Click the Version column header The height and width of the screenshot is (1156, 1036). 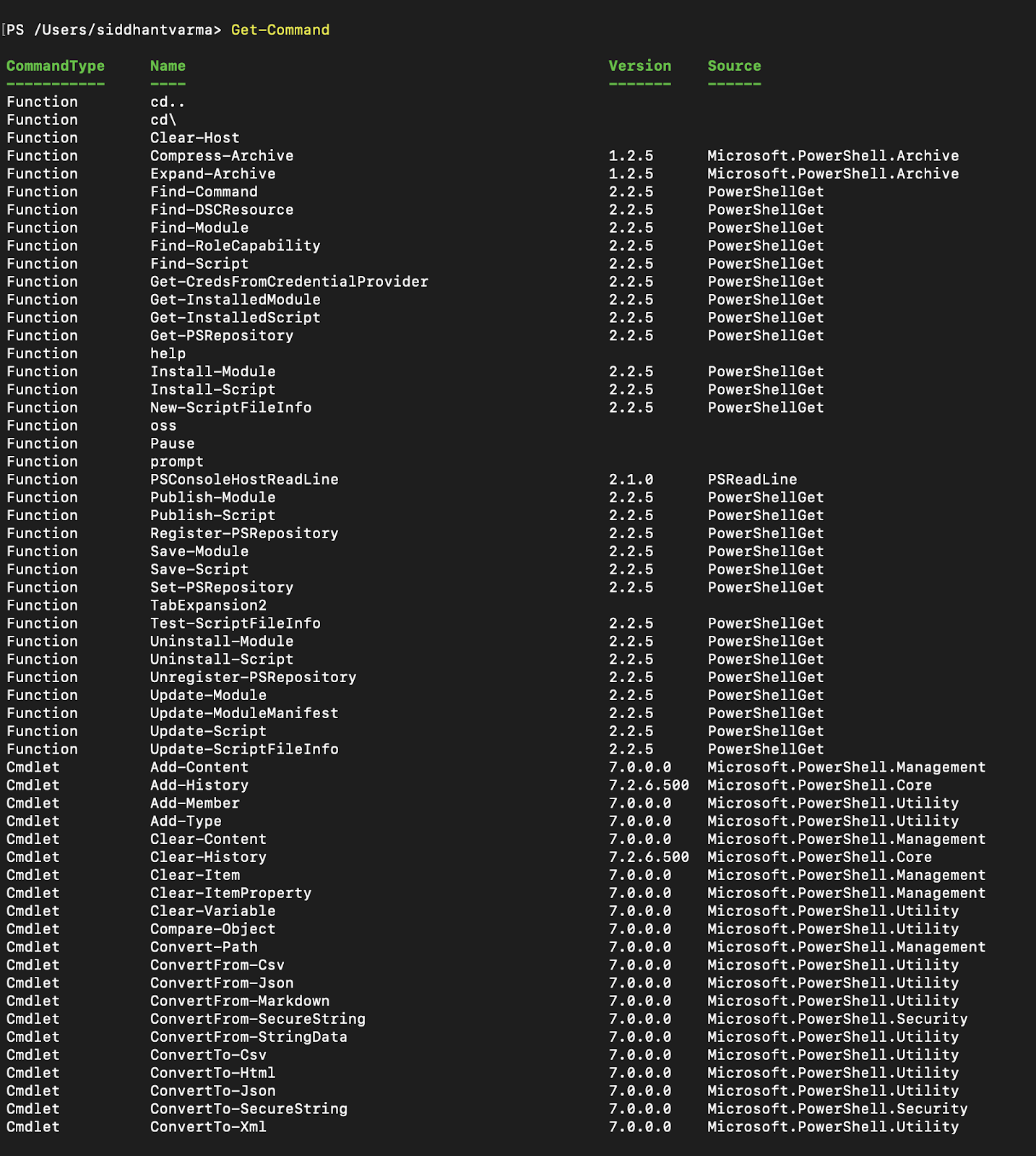pyautogui.click(x=640, y=66)
